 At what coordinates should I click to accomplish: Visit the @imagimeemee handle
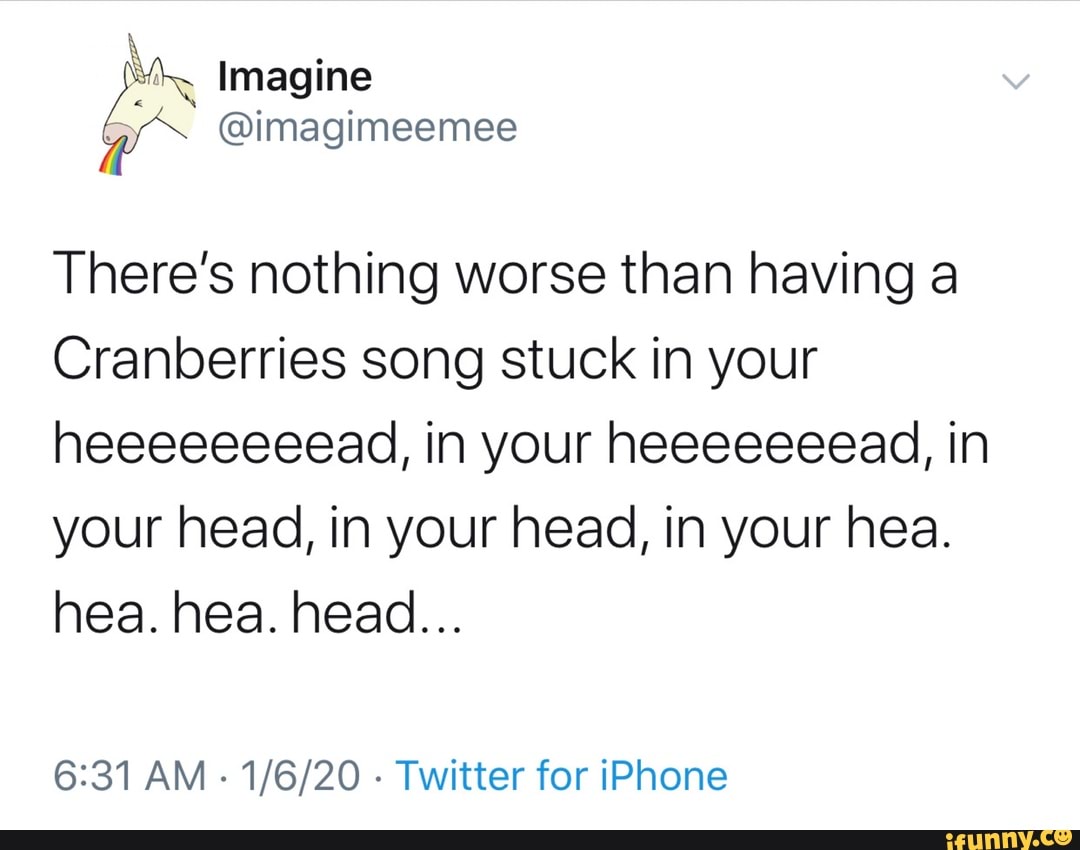point(367,127)
